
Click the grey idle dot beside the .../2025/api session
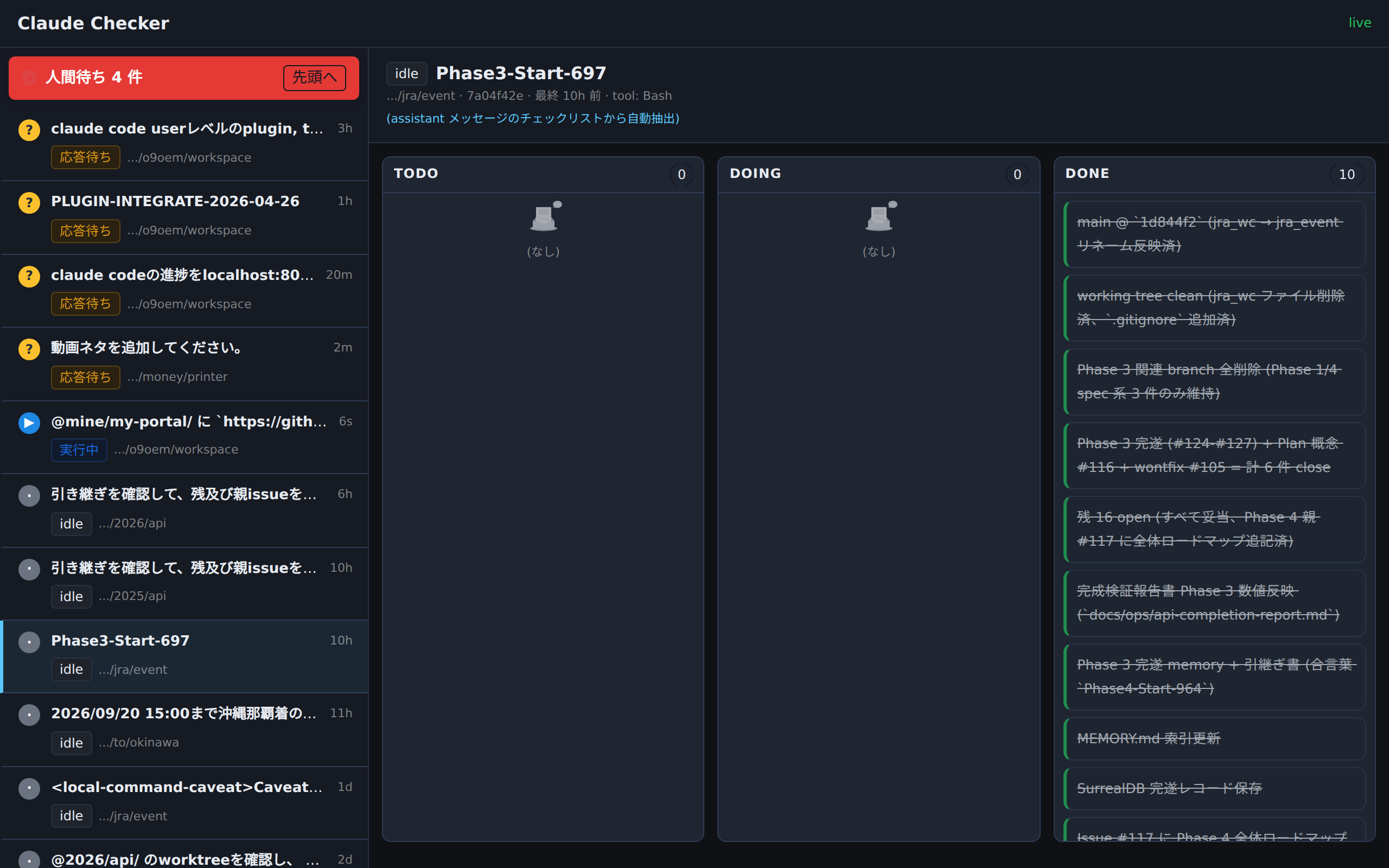pyautogui.click(x=29, y=569)
